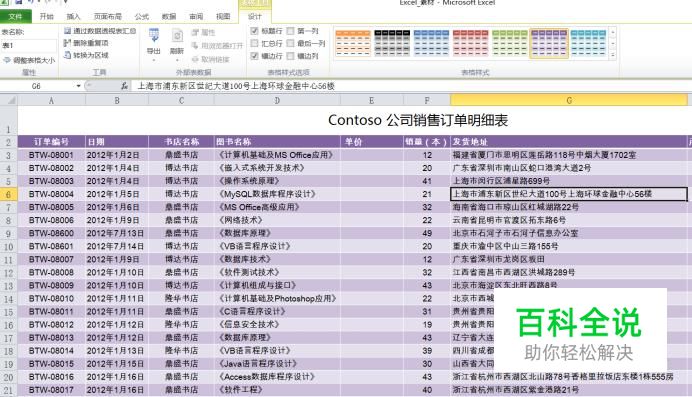Select the Design (设计) table tools tab
692x397 pixels.
(x=255, y=16)
